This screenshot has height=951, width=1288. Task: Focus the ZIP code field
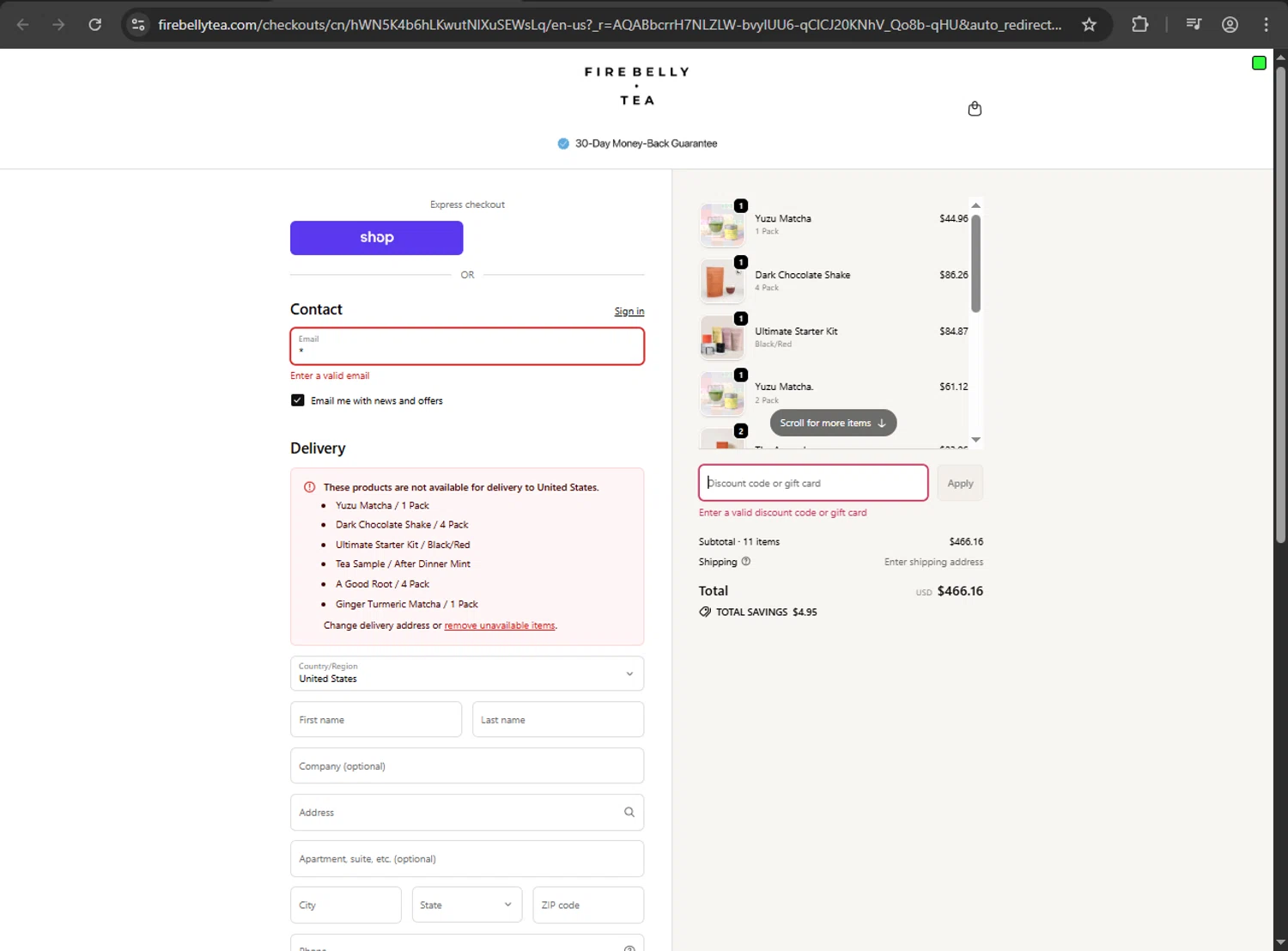coord(588,905)
